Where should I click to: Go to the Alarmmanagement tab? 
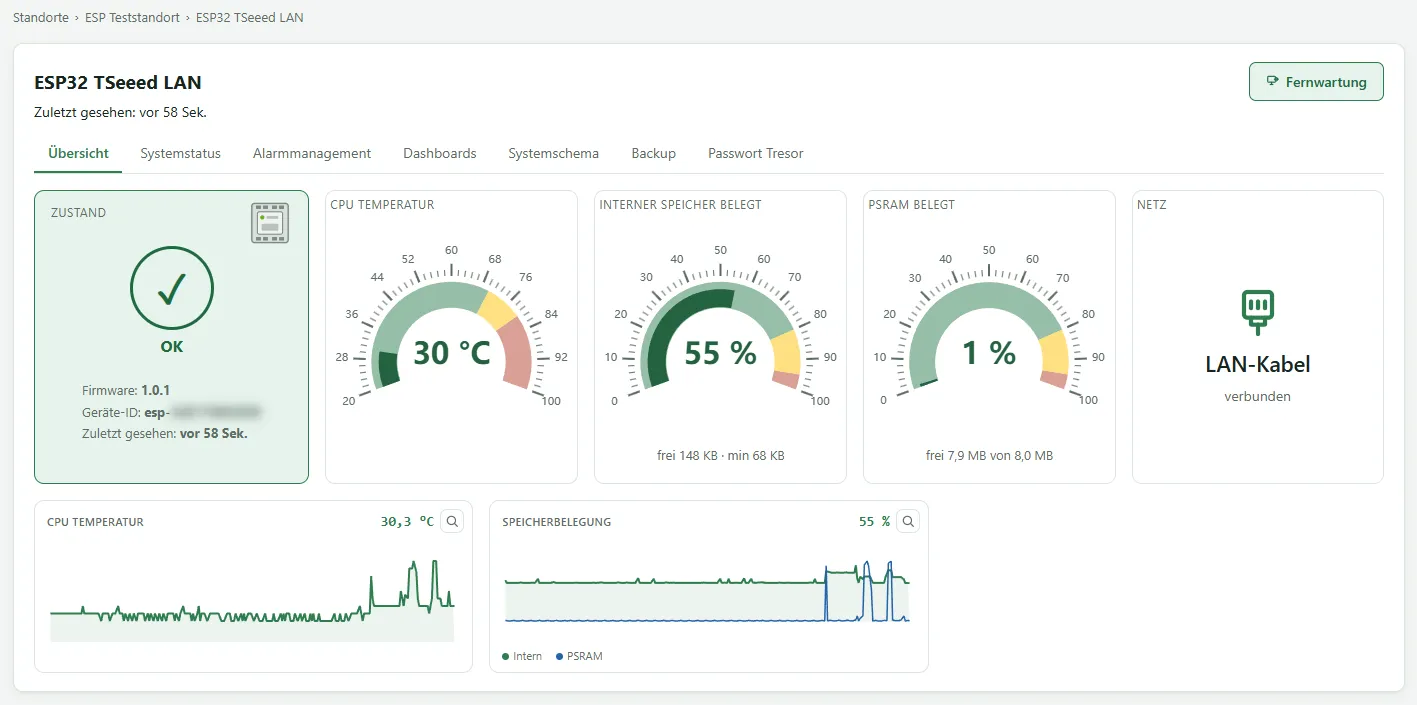click(312, 153)
